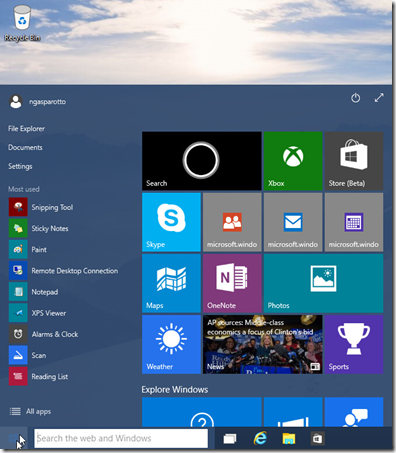Launch Notepad icon

pos(18,292)
